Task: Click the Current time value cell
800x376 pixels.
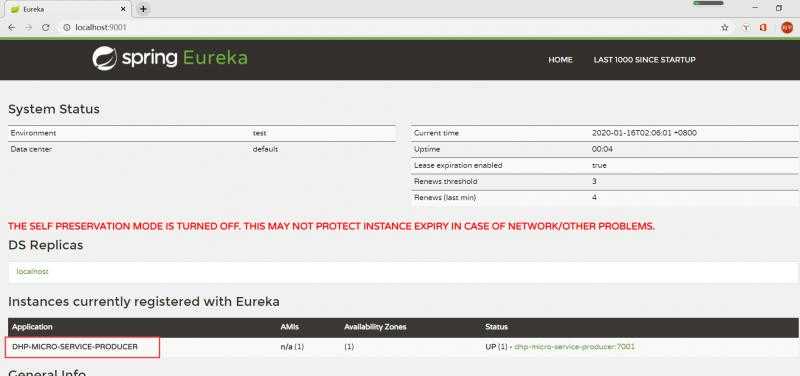Action: click(644, 133)
